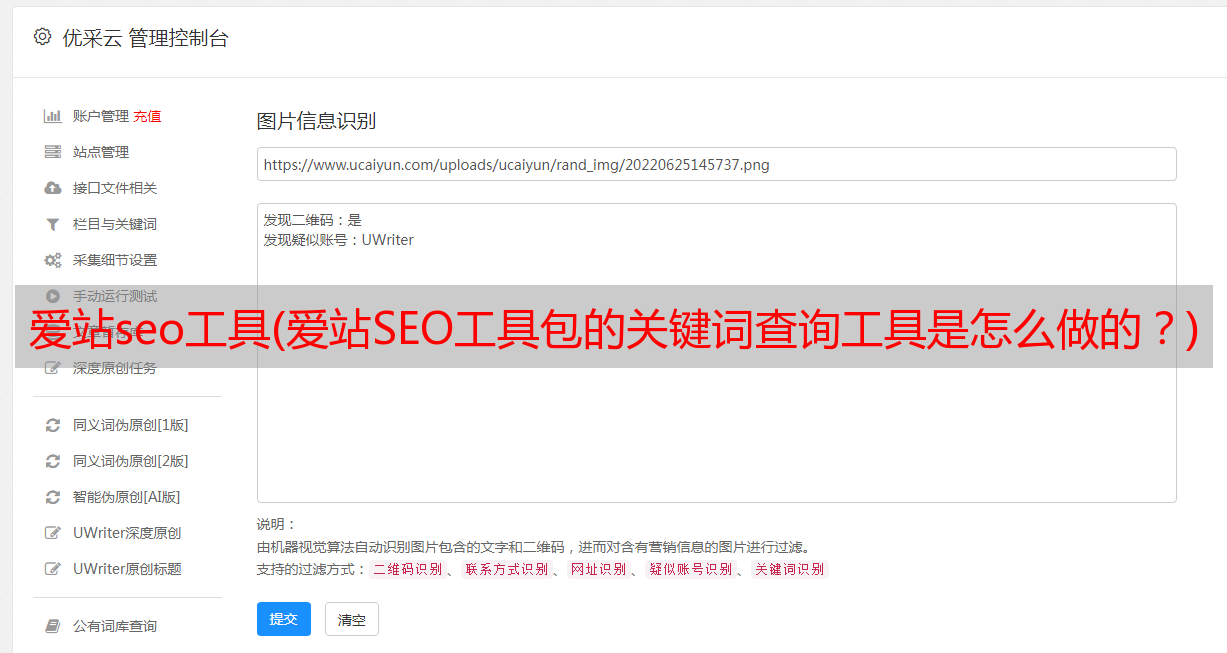The width and height of the screenshot is (1227, 653).
Task: Select 栏目与关键词 from the sidebar
Action: pyautogui.click(x=115, y=224)
